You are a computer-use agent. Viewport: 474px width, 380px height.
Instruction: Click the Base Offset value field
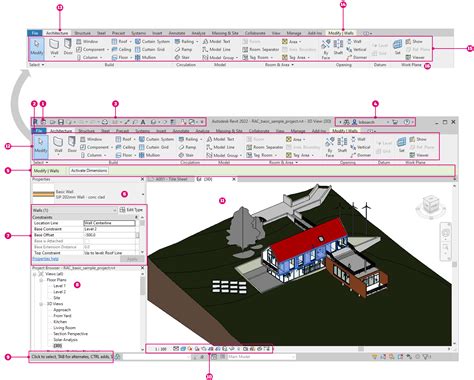109,235
